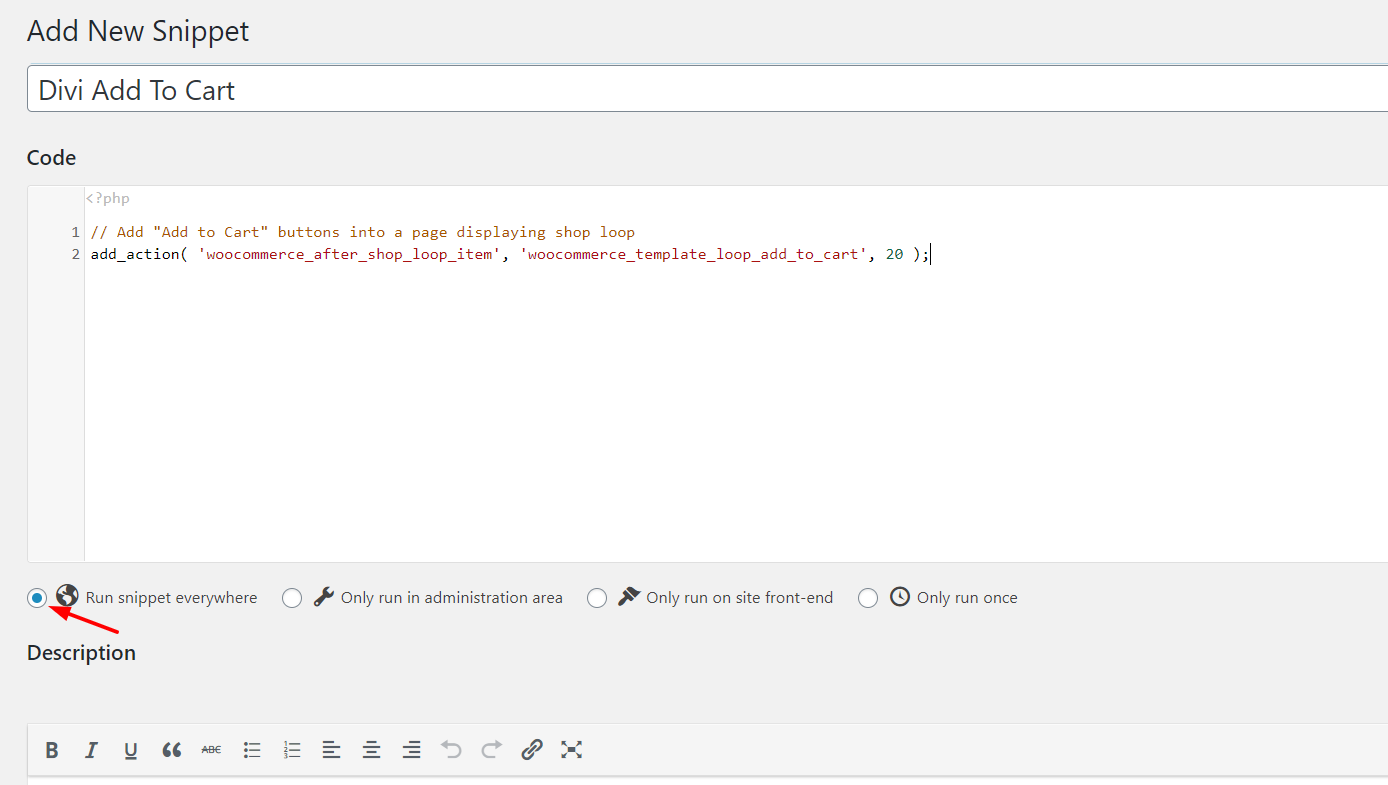Select the Run snippet everywhere radio button

(37, 598)
